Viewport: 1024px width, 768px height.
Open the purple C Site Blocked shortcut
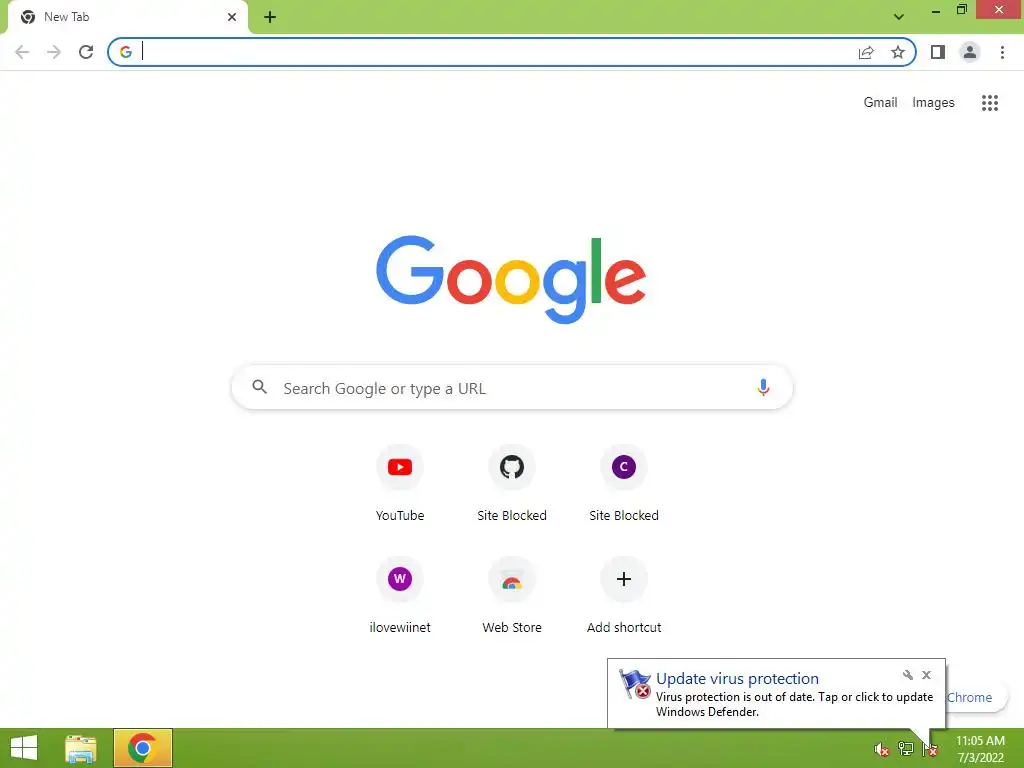coord(624,483)
